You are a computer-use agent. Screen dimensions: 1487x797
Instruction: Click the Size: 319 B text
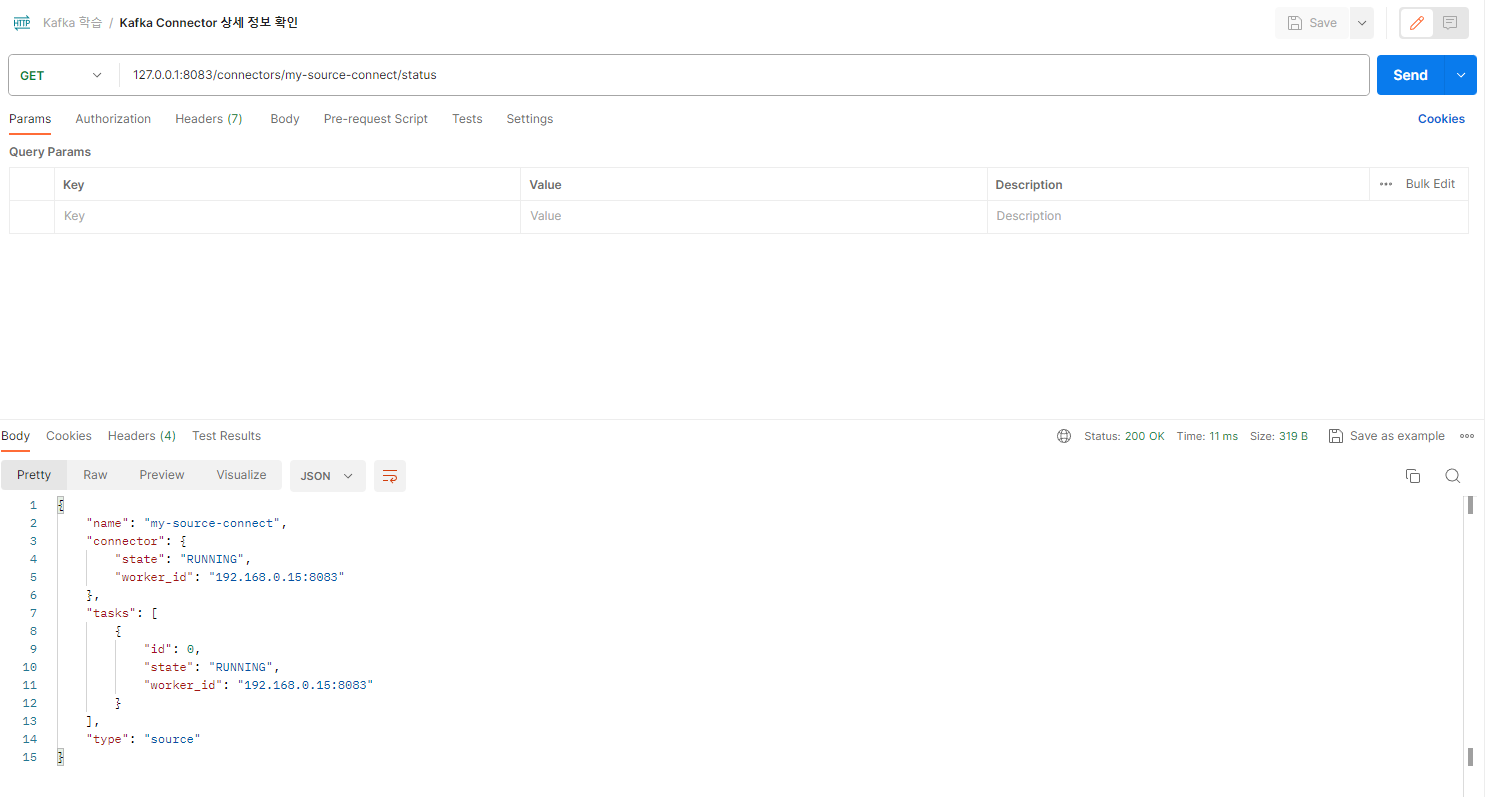click(x=1279, y=436)
